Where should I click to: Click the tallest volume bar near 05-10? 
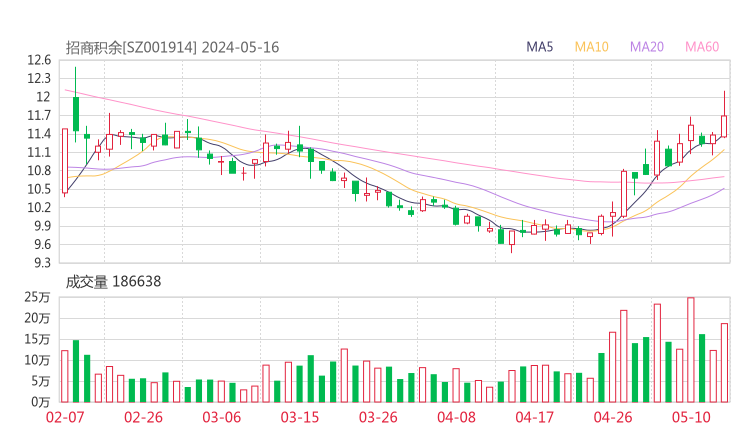[x=690, y=350]
